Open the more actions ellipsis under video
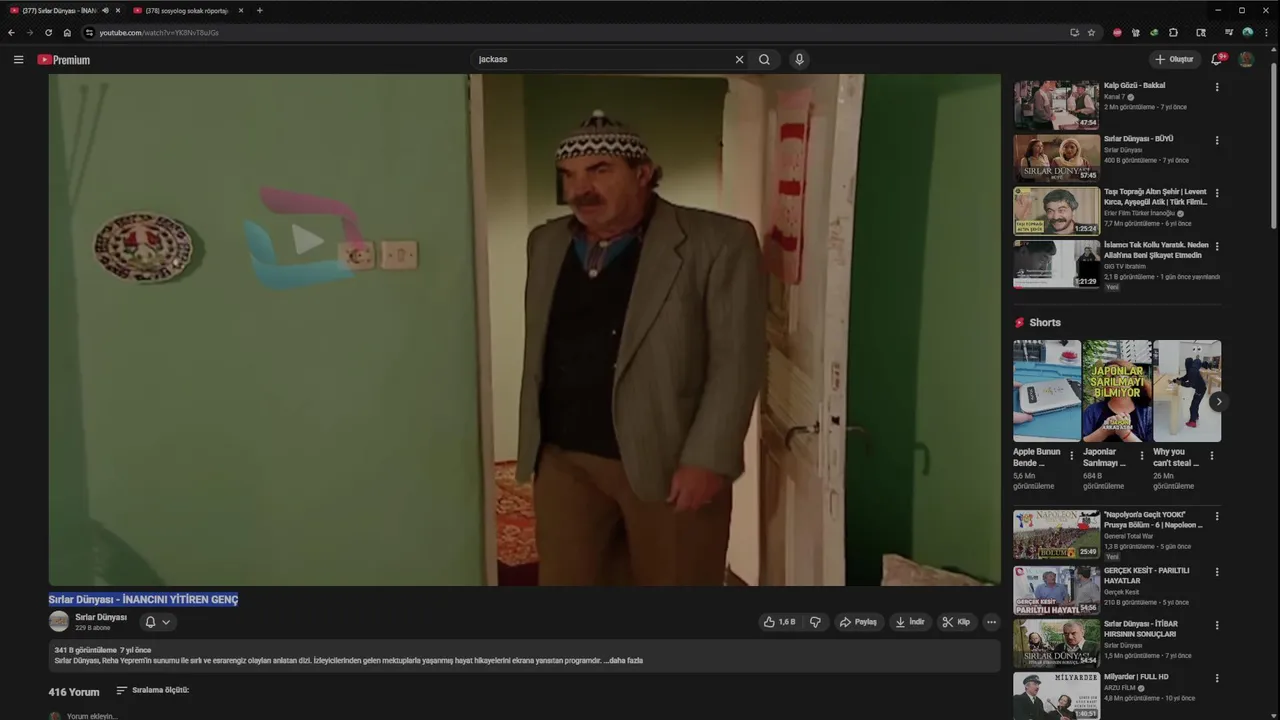 (991, 622)
